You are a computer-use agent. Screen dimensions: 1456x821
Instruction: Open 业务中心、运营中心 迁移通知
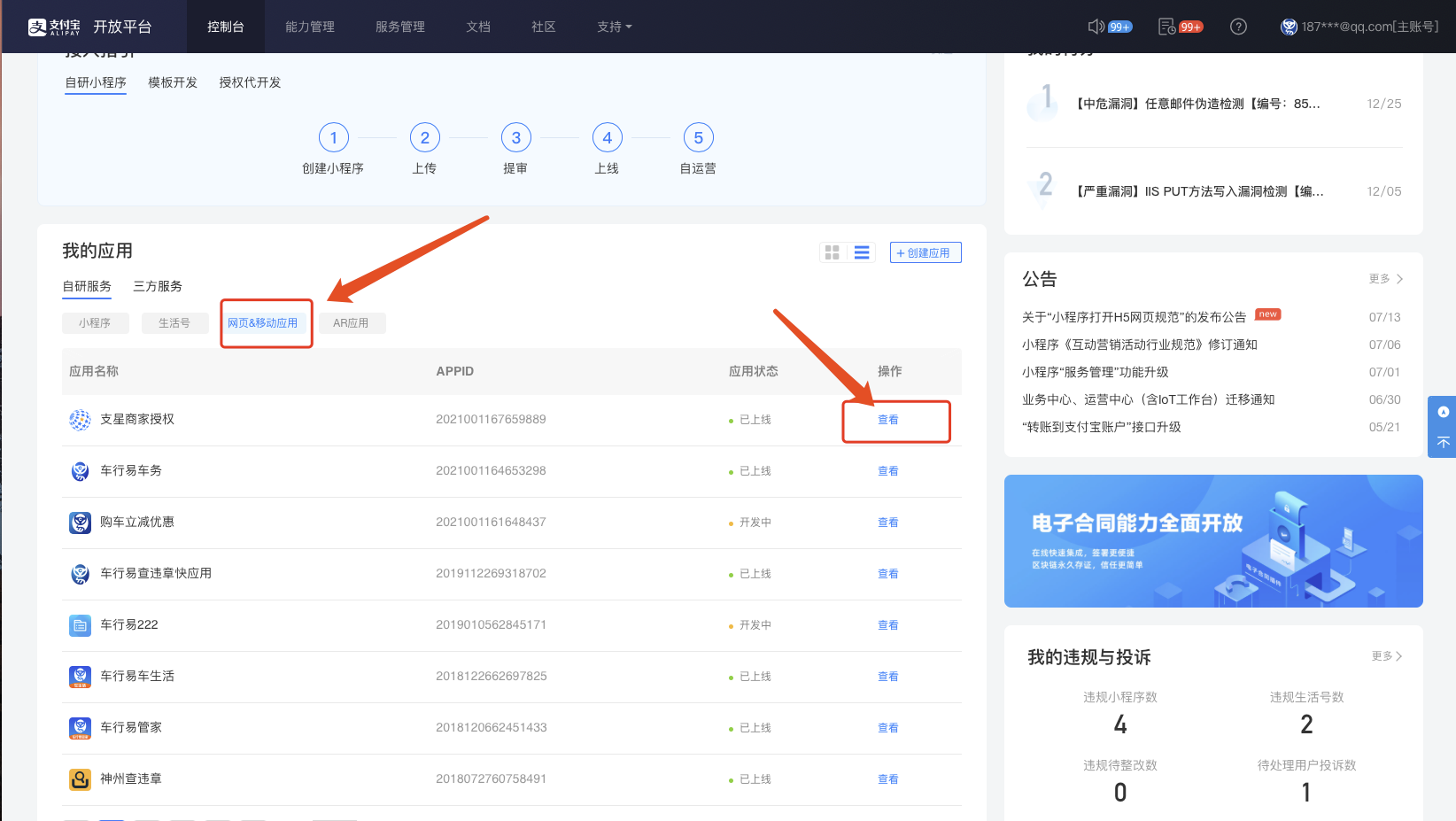(1149, 399)
